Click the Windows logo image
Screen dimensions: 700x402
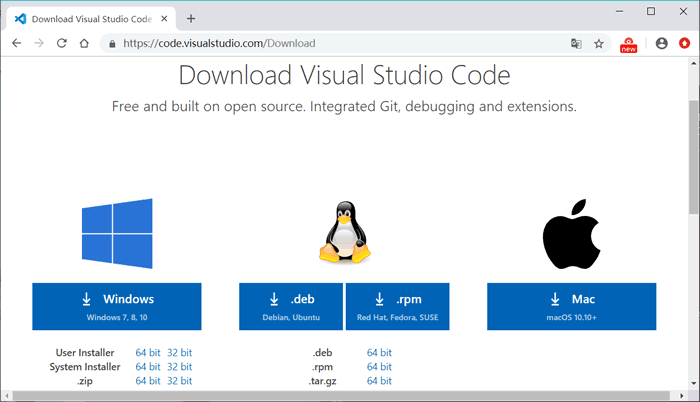(117, 234)
